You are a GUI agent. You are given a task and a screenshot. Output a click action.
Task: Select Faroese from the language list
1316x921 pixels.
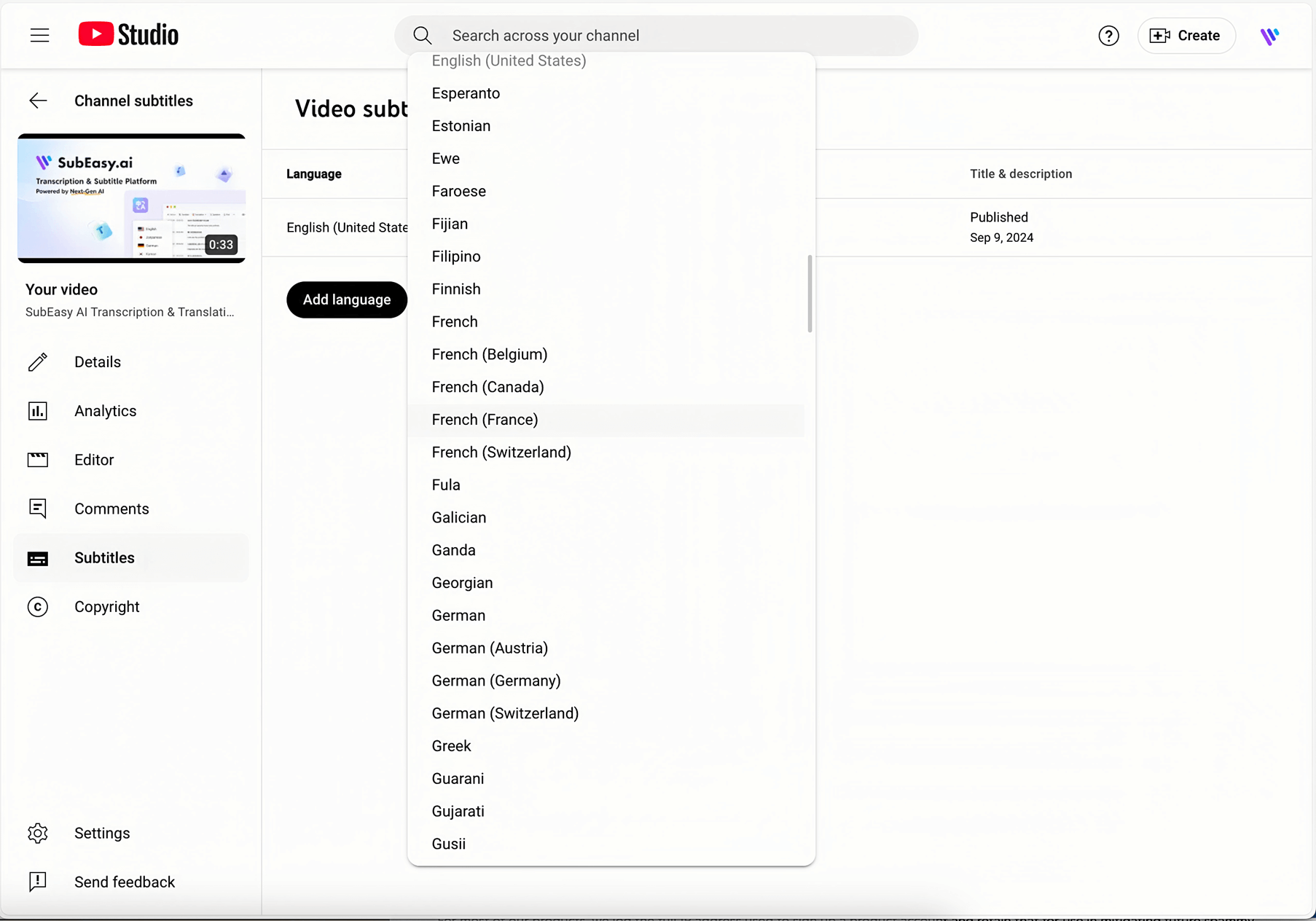606,191
